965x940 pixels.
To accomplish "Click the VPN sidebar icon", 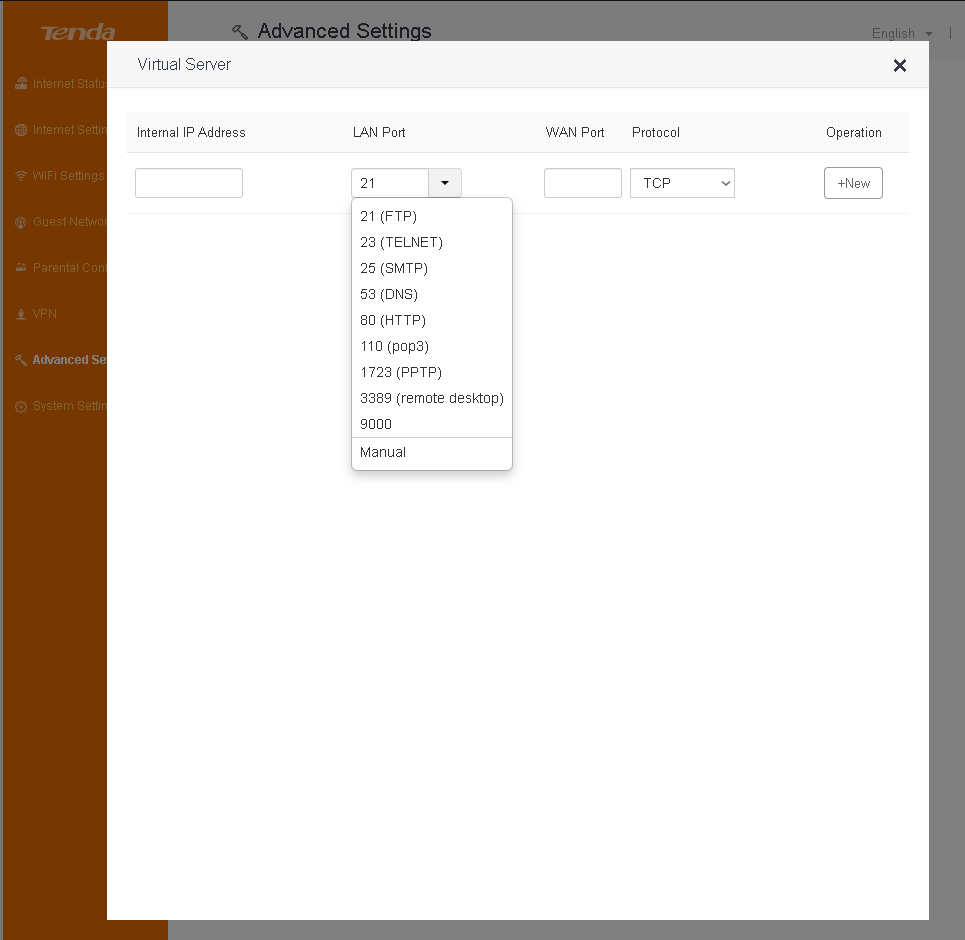I will point(21,314).
